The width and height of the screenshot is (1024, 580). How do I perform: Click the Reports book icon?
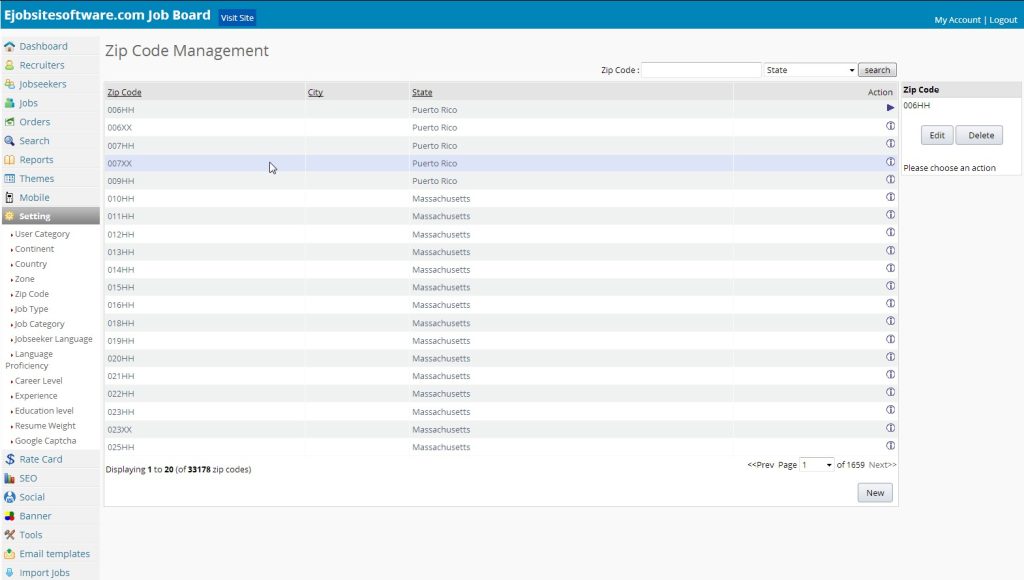point(9,160)
